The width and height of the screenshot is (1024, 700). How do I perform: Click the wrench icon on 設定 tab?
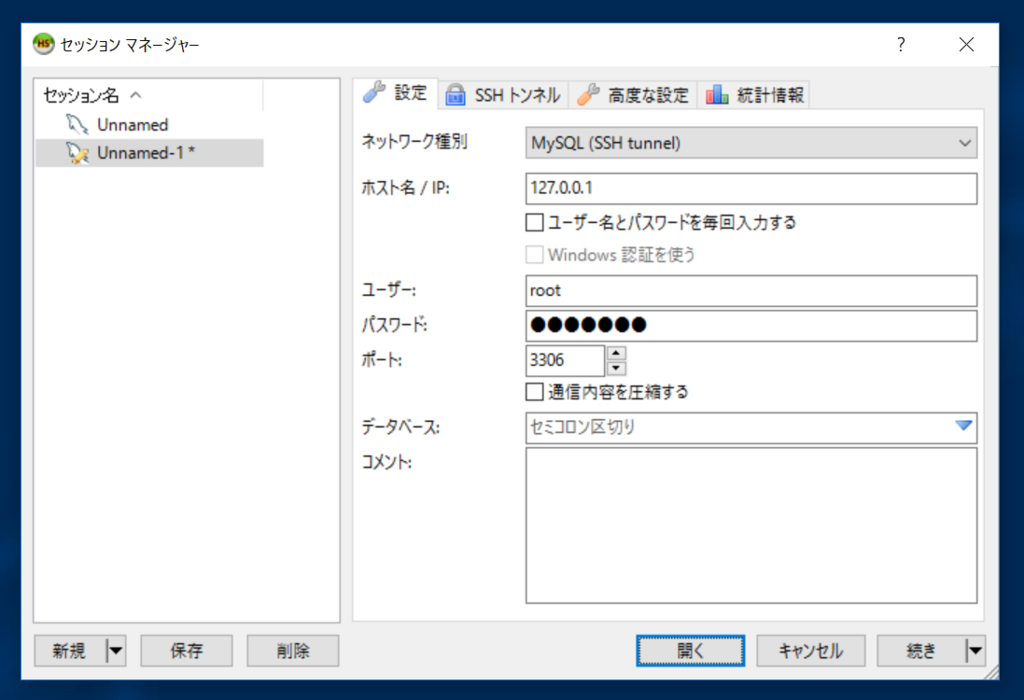click(374, 93)
